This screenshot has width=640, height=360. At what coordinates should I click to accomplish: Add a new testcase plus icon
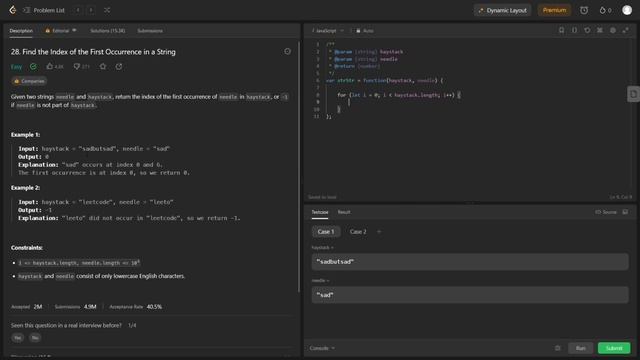tap(379, 231)
